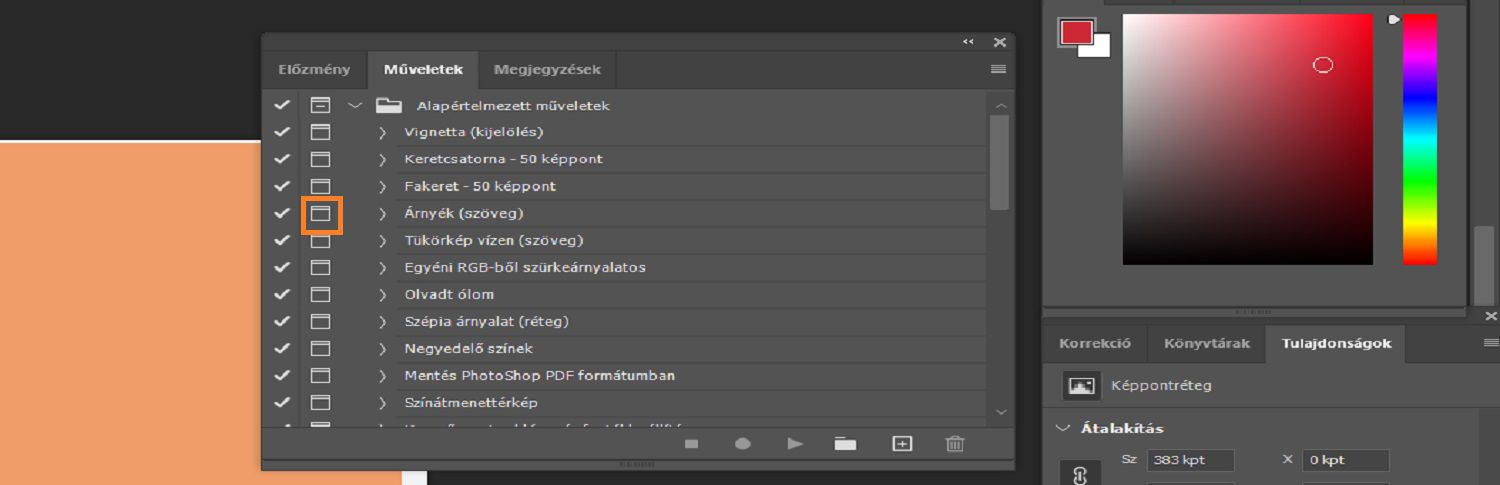Uncheck the Vignetta (kijelölés) checkmark
The height and width of the screenshot is (485, 1500).
[x=282, y=132]
